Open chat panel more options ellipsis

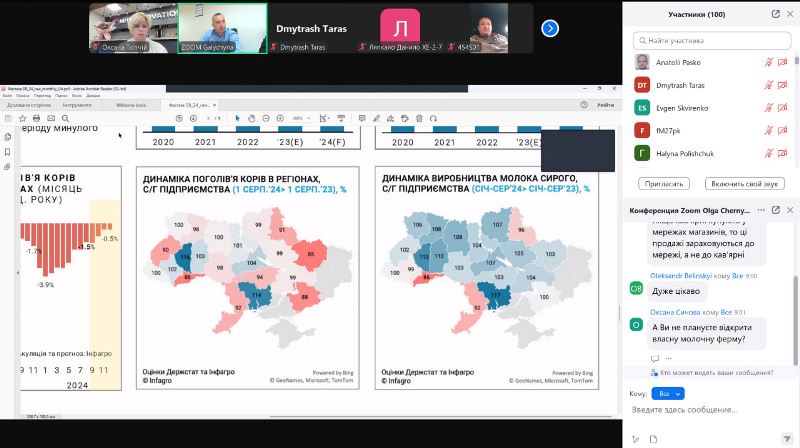(x=761, y=210)
